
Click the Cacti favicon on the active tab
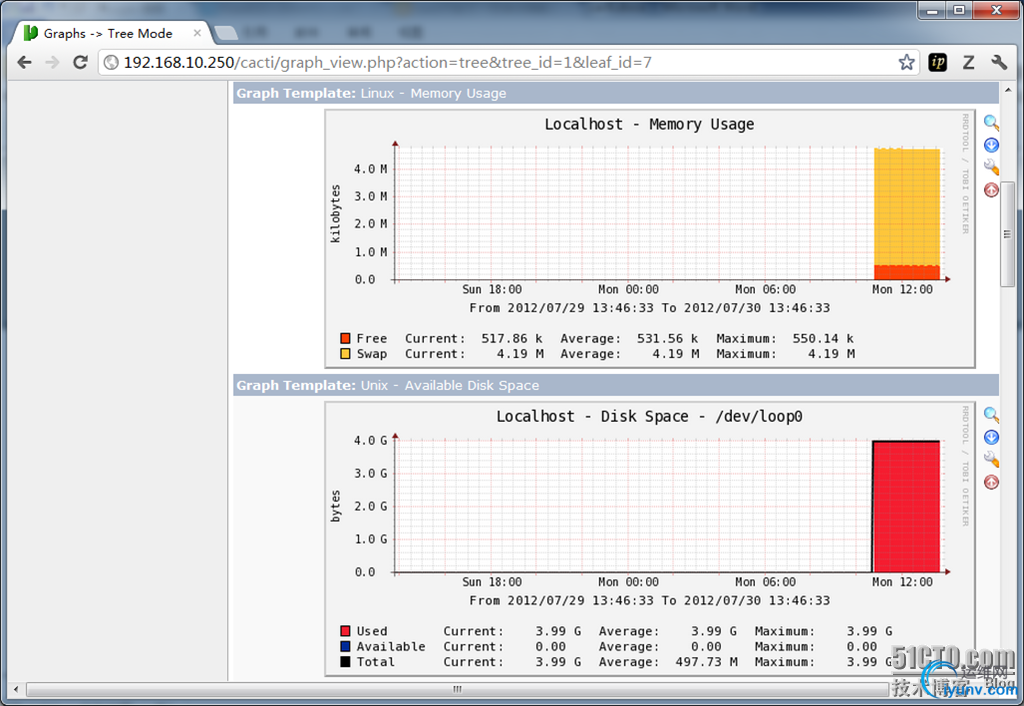coord(31,33)
